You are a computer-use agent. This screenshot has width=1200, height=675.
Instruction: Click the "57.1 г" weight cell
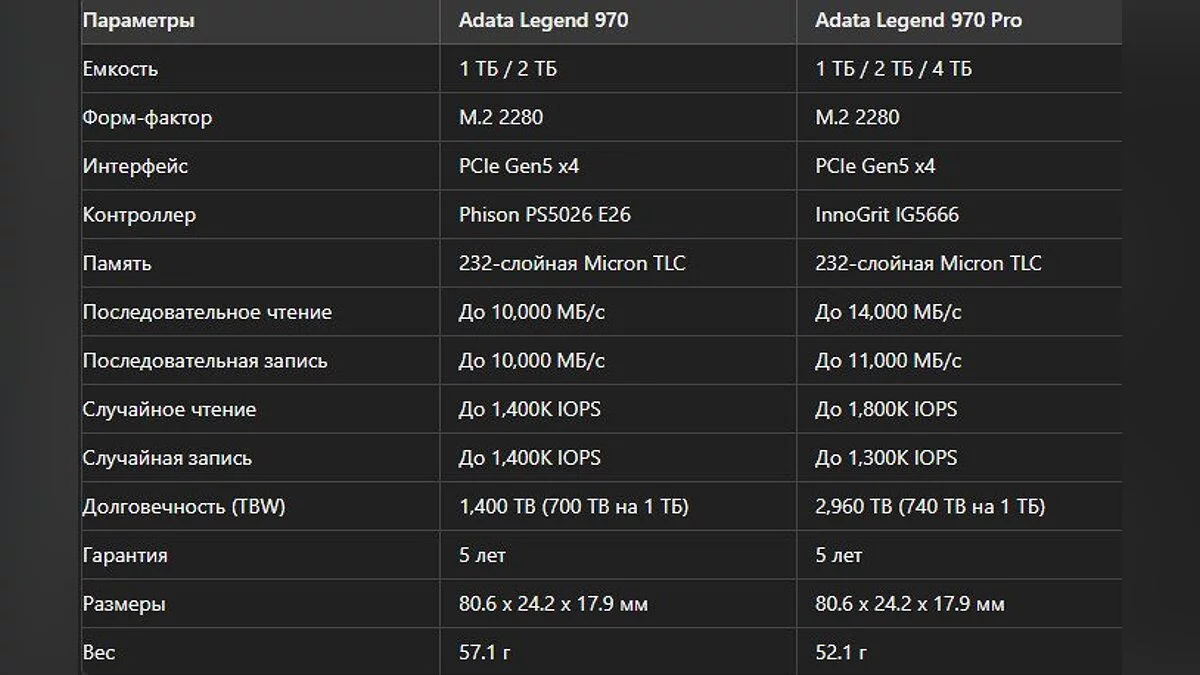(x=485, y=653)
